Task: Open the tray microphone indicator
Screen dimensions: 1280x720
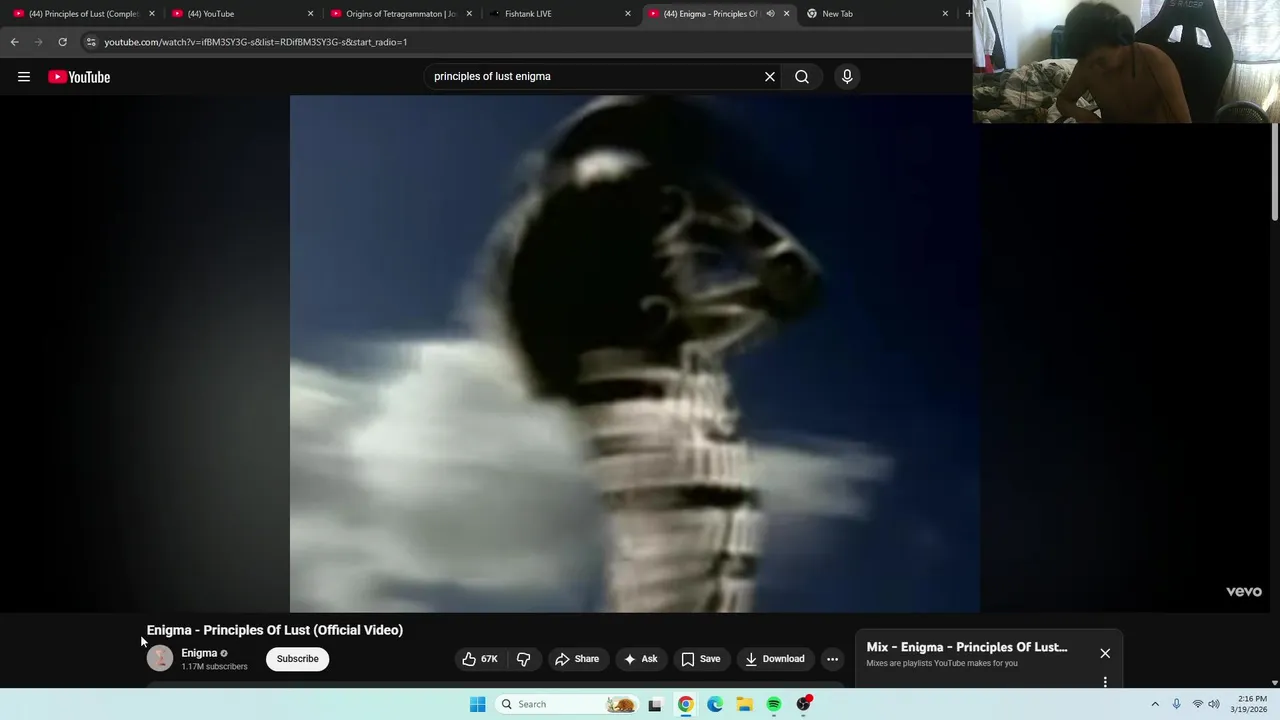Action: tap(1176, 704)
